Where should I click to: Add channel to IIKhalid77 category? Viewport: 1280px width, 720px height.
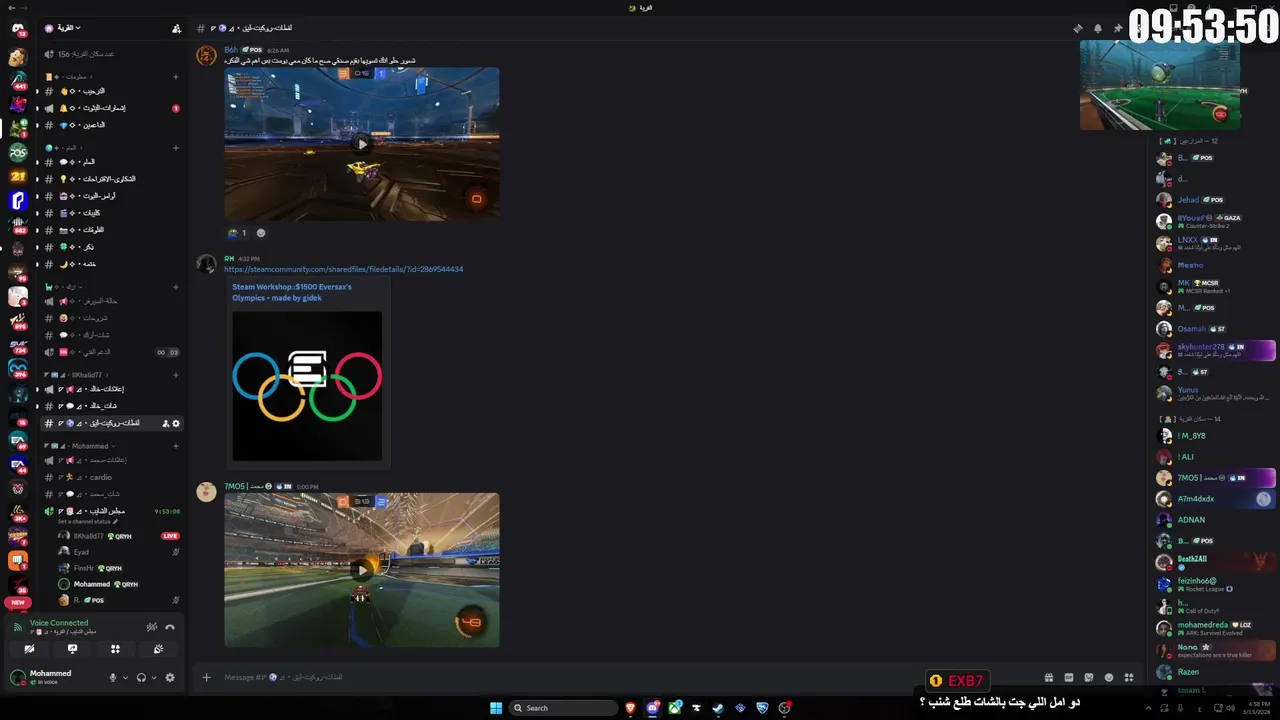pyautogui.click(x=176, y=375)
